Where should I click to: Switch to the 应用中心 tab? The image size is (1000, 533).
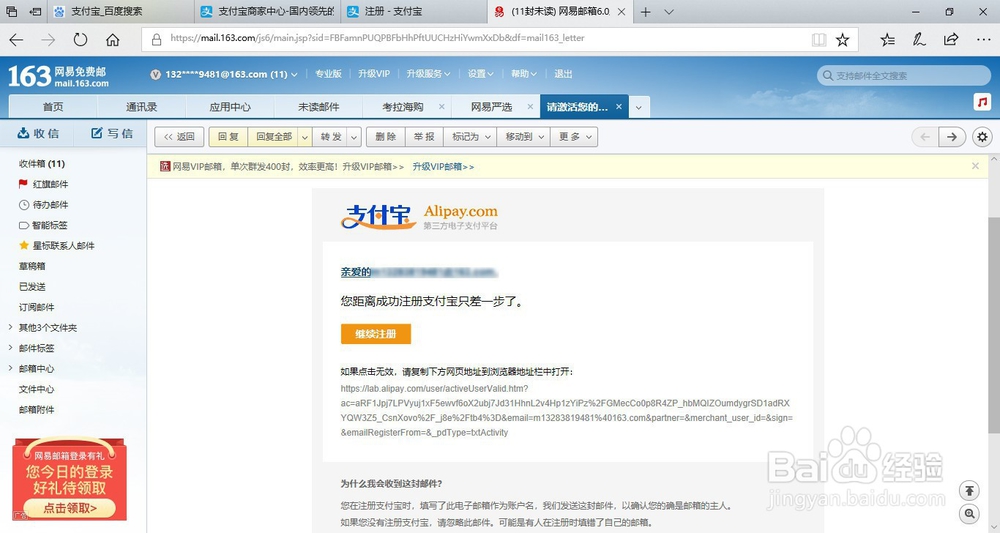click(x=230, y=107)
